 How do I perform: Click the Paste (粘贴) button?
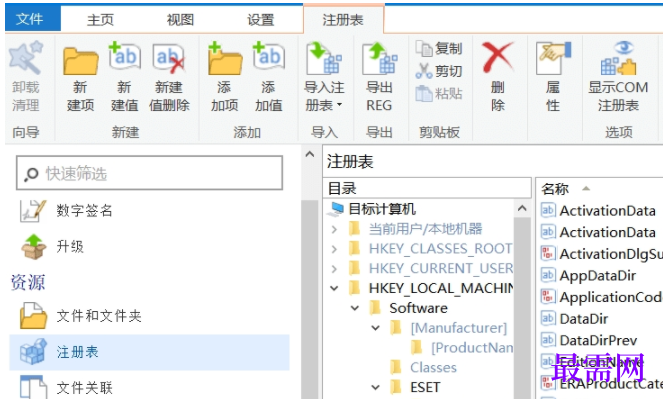point(439,93)
